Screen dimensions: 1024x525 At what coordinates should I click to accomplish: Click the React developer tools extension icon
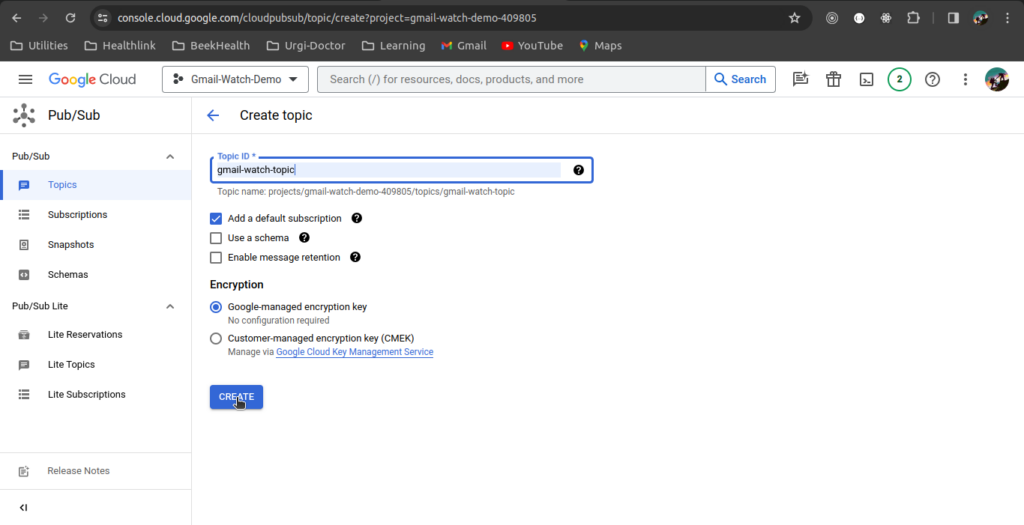tap(886, 18)
